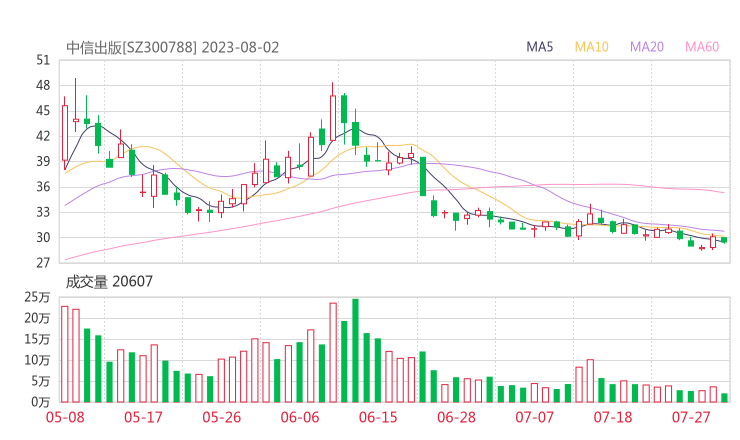Viewport: 740px width, 440px height.
Task: Click the 51 price axis label
Action: click(43, 60)
